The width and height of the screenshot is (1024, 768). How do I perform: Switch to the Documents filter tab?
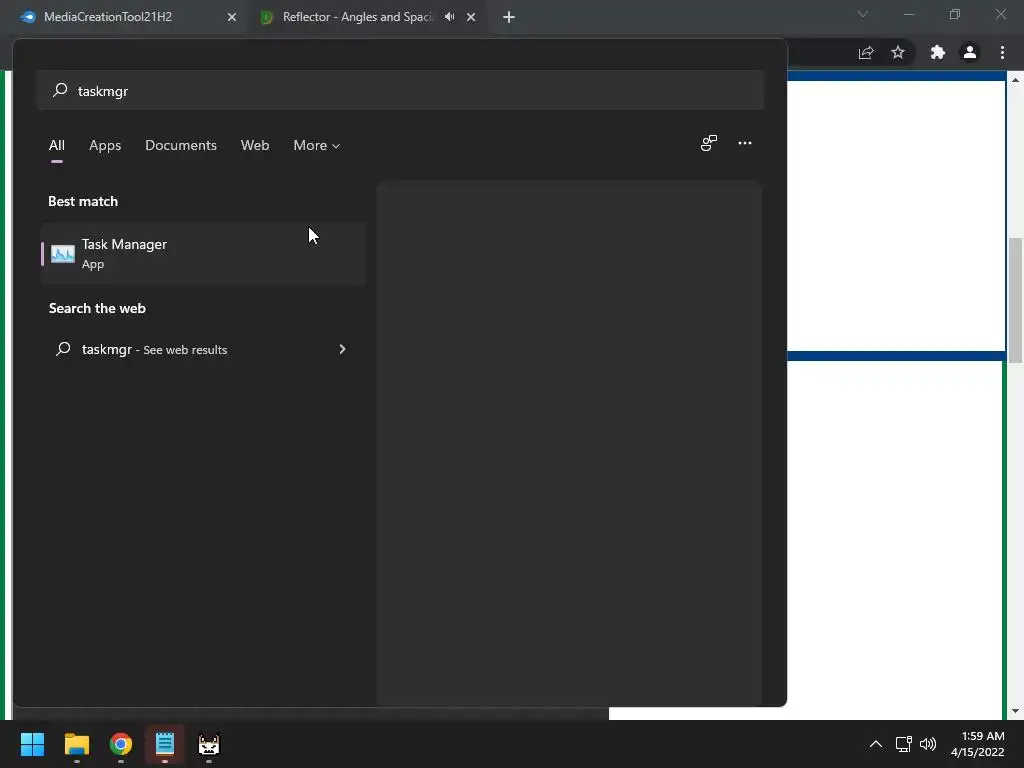pyautogui.click(x=181, y=146)
